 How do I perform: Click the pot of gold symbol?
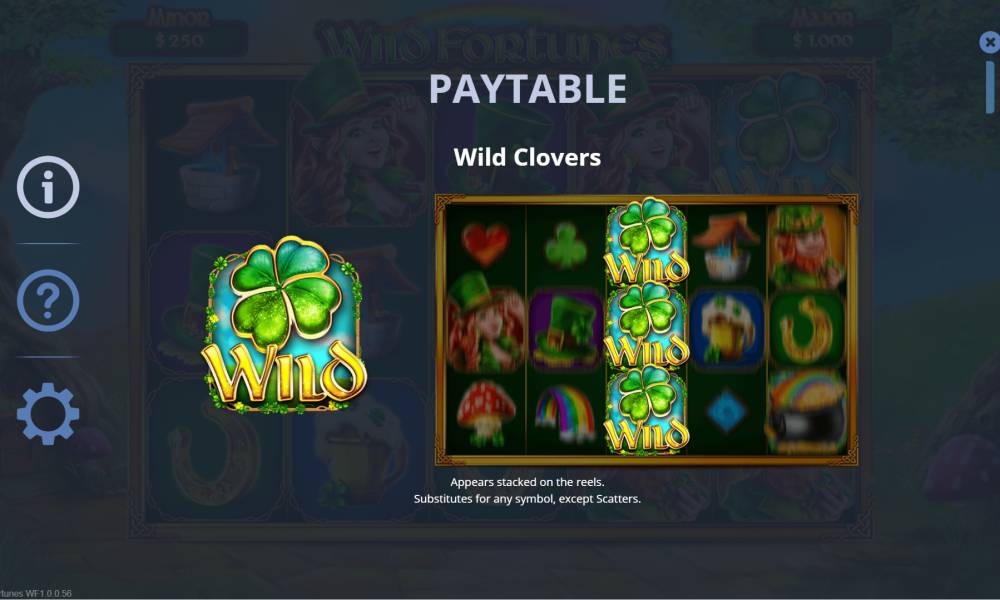807,412
